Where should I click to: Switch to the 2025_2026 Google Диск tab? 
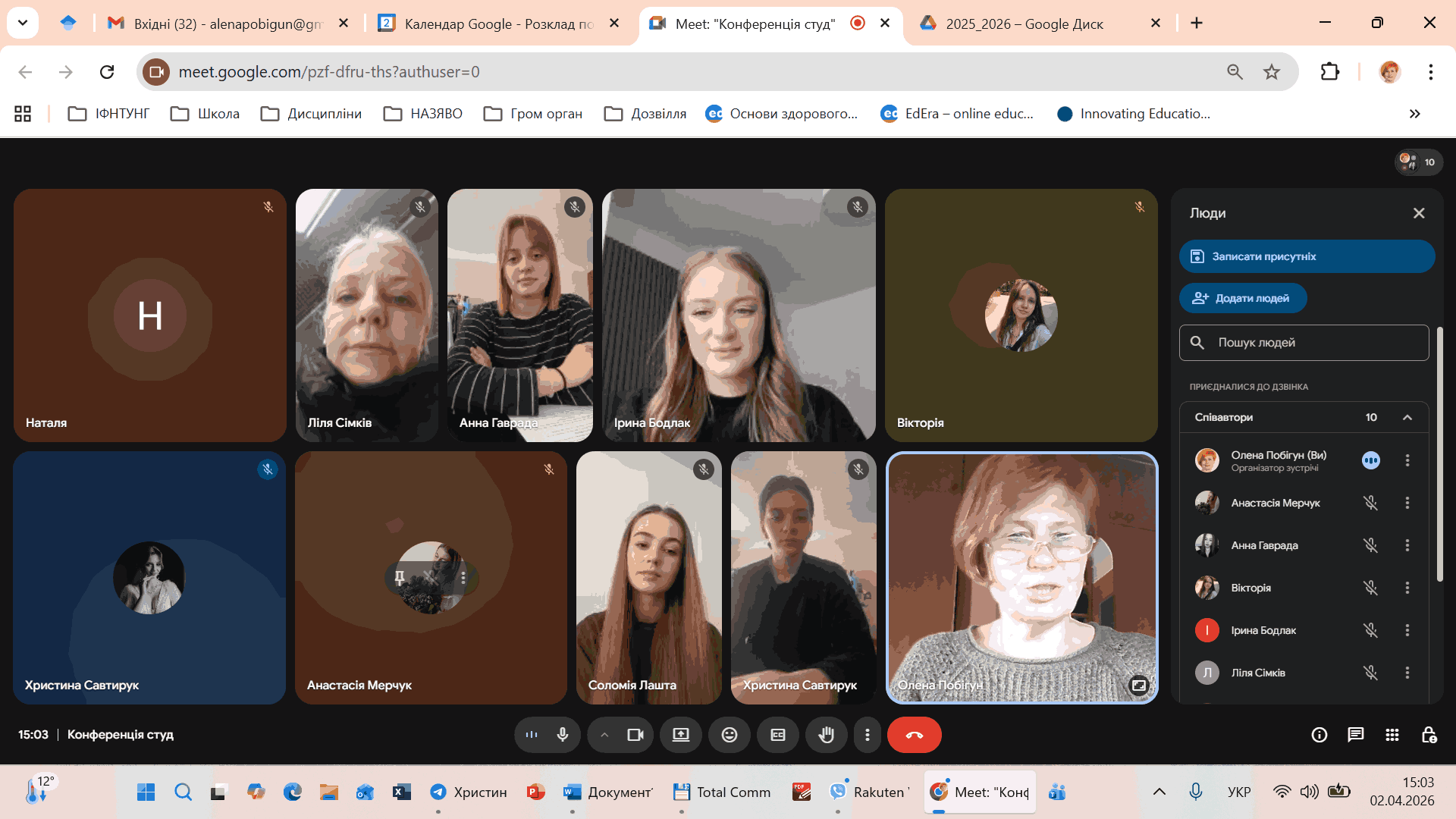pyautogui.click(x=1024, y=24)
